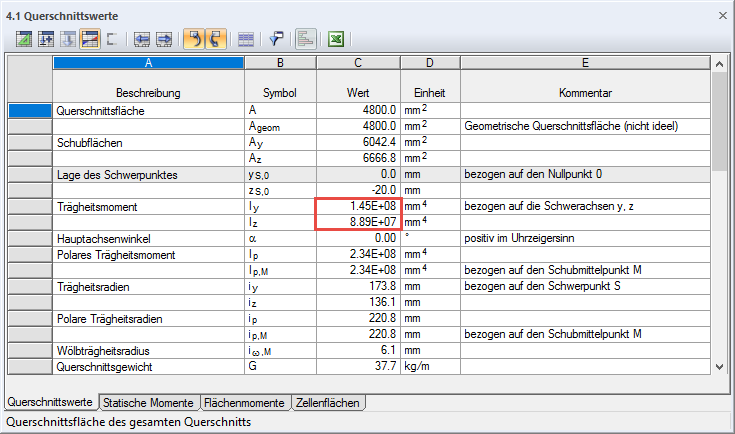Go to next table with right arrow
Image resolution: width=735 pixels, height=434 pixels.
[x=164, y=39]
